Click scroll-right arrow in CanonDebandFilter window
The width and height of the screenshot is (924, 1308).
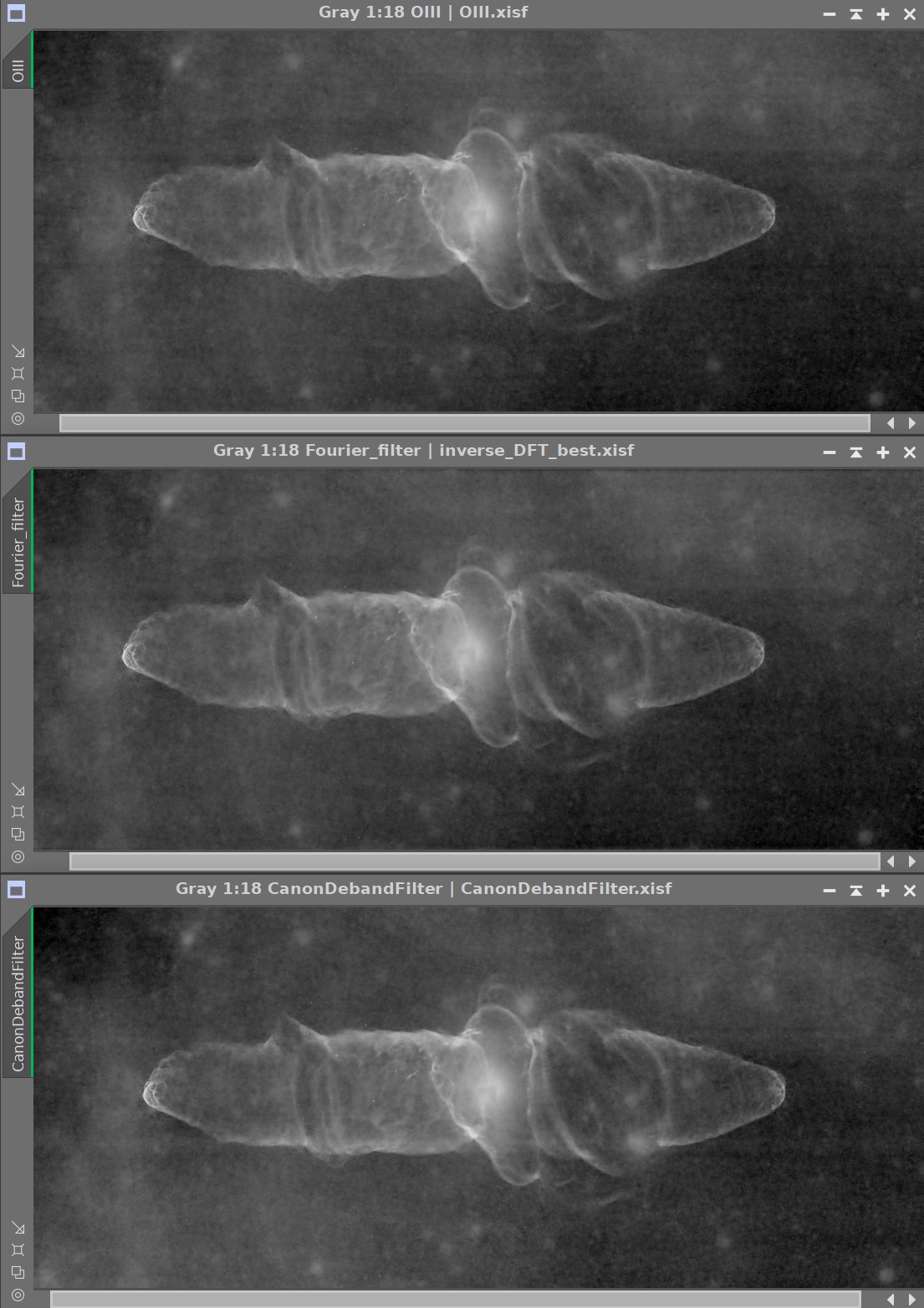point(911,1300)
